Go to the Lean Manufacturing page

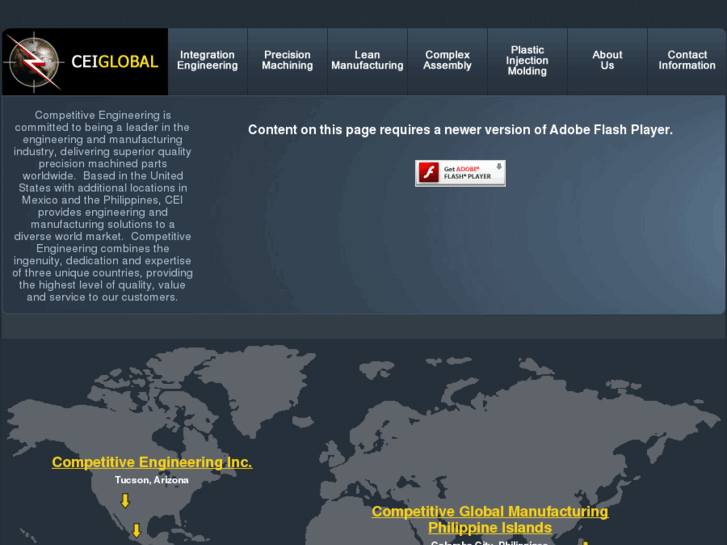367,60
